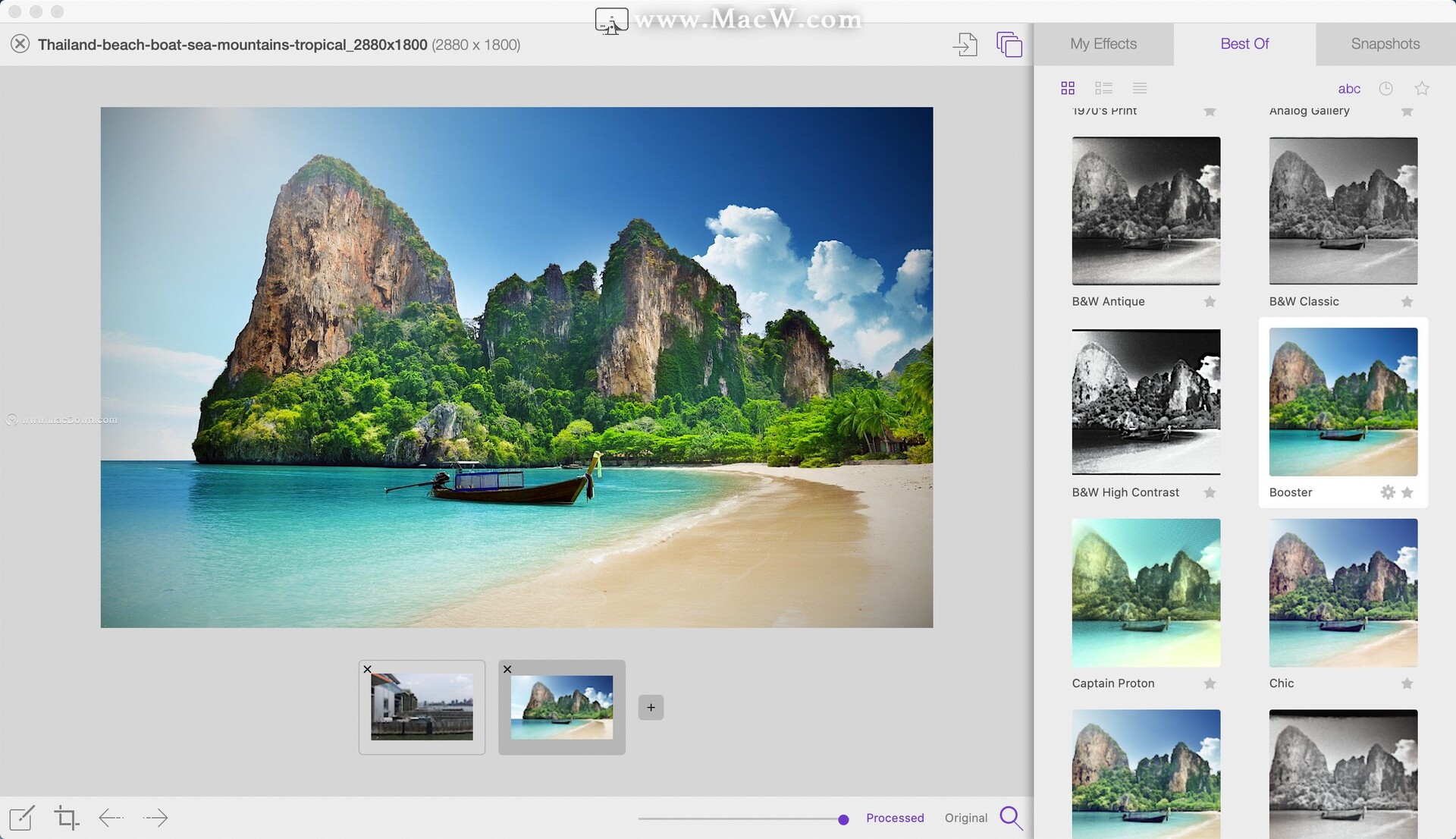This screenshot has height=839, width=1456.
Task: Add new image with plus button
Action: 651,708
